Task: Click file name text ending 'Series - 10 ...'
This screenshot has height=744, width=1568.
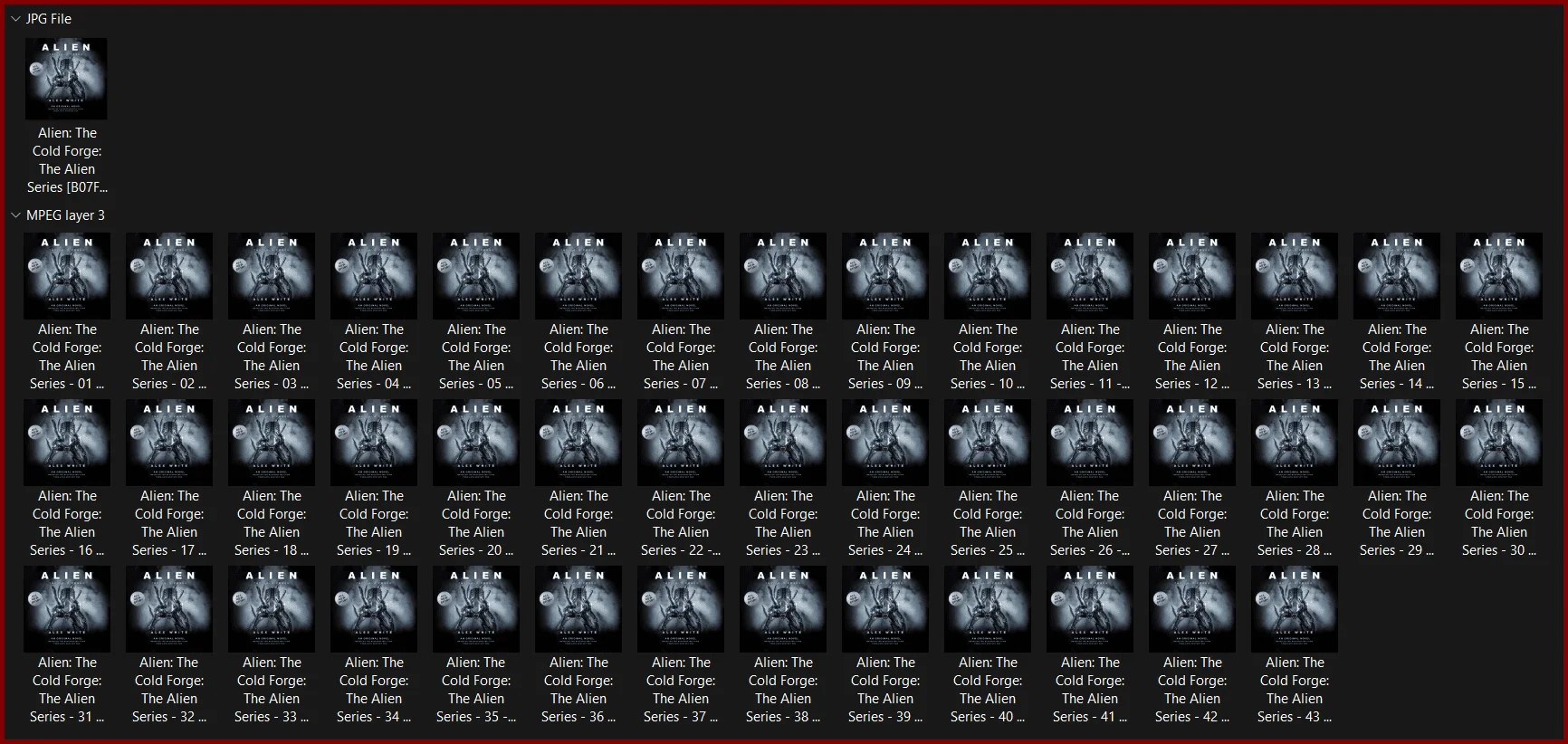Action: [x=988, y=357]
